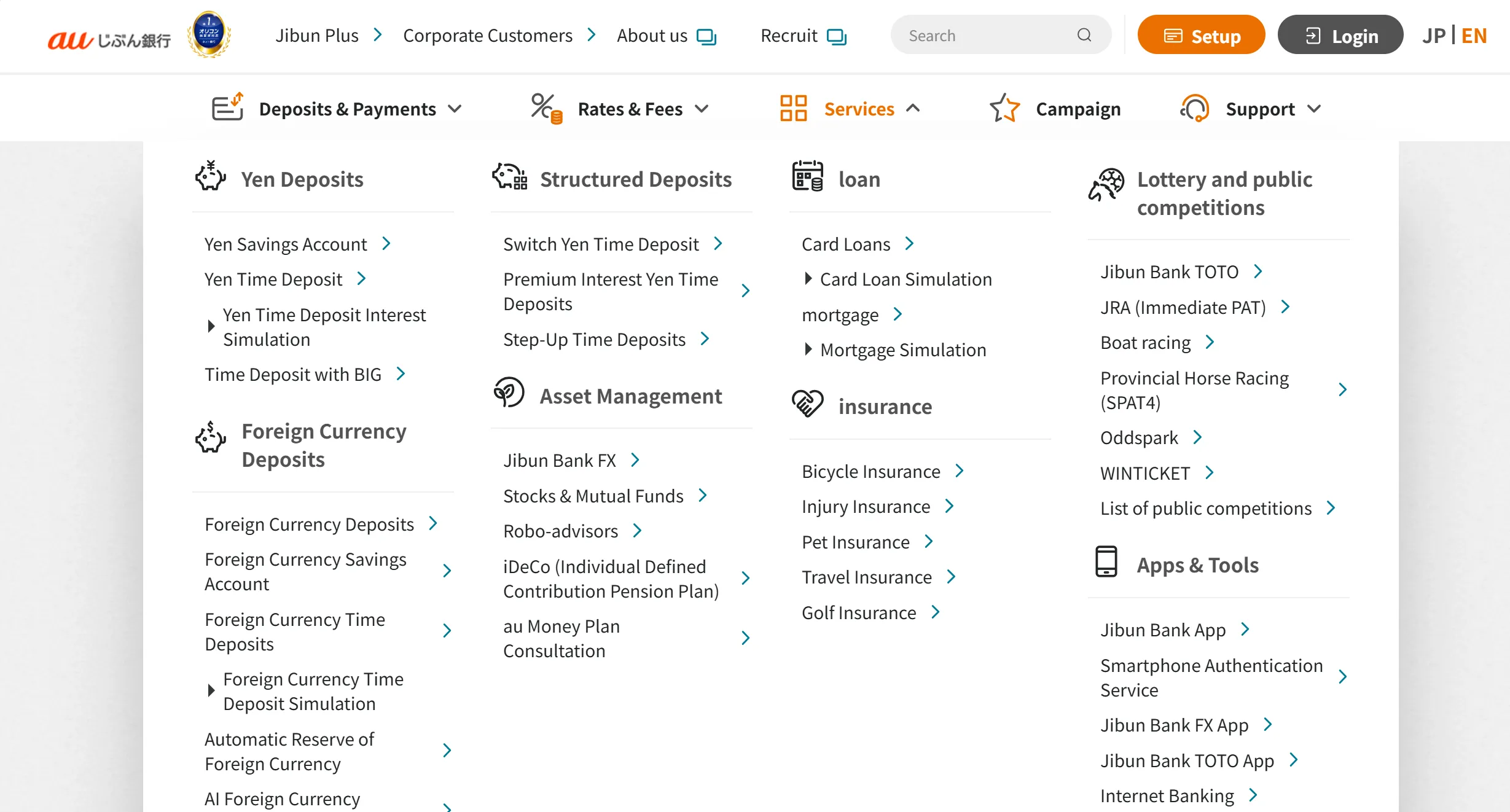
Task: Click the Jibun Plus chevron
Action: 378,35
